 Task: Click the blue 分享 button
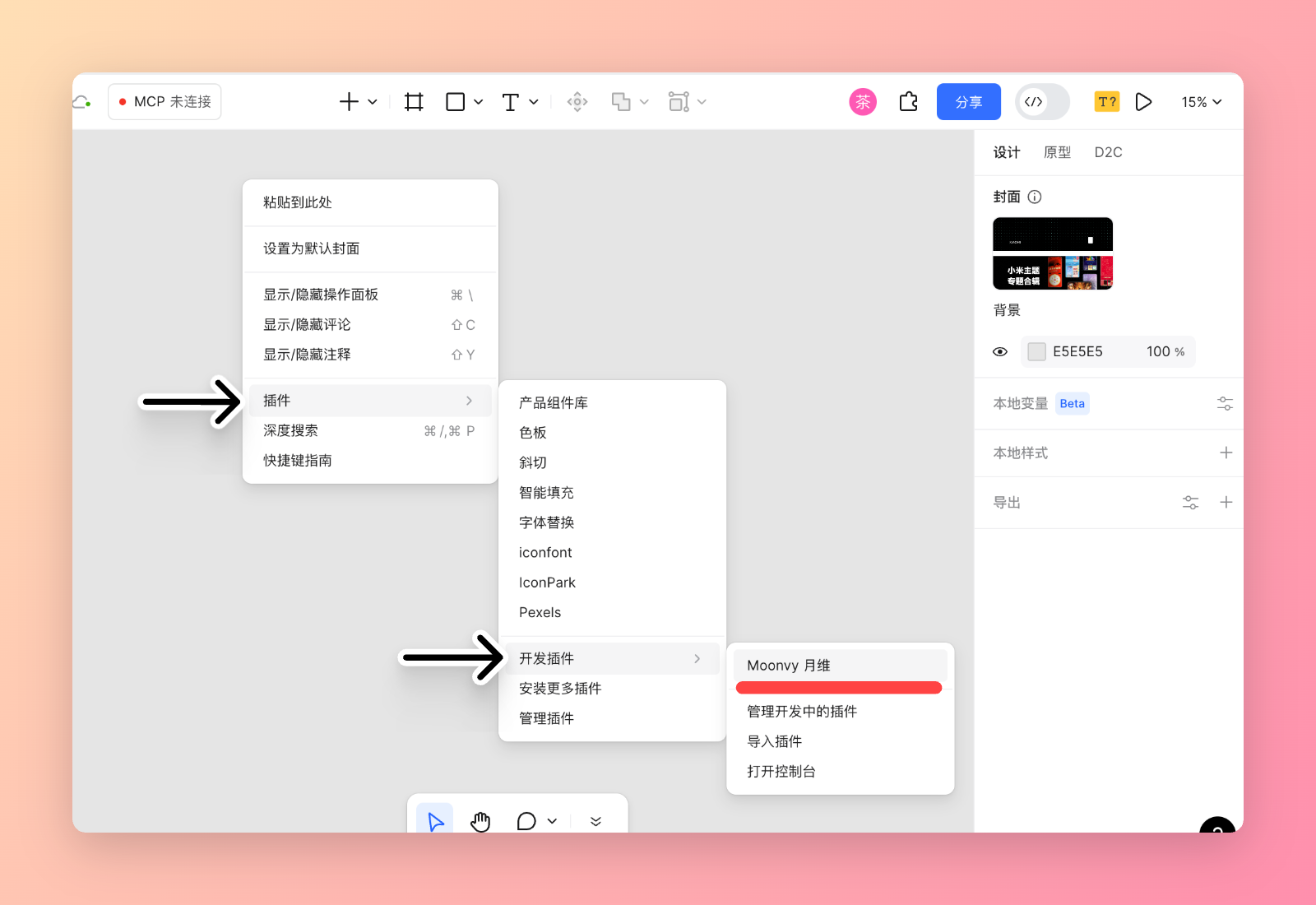[969, 102]
